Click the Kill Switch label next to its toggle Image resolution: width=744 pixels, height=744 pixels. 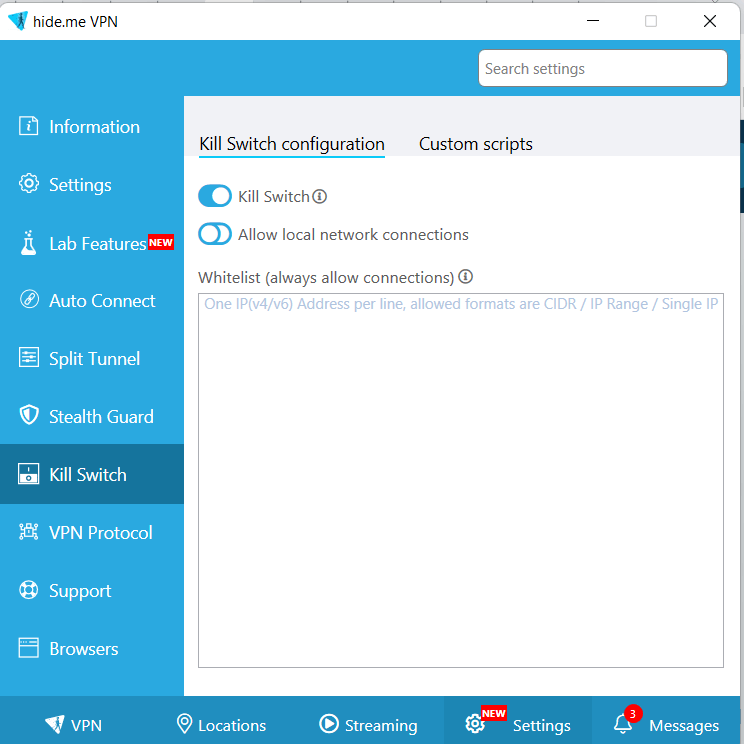(x=274, y=196)
